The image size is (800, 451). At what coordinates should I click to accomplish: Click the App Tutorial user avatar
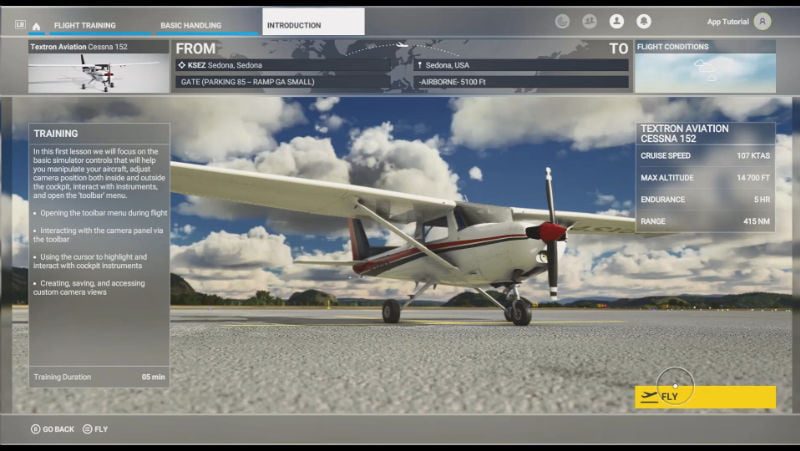click(762, 21)
